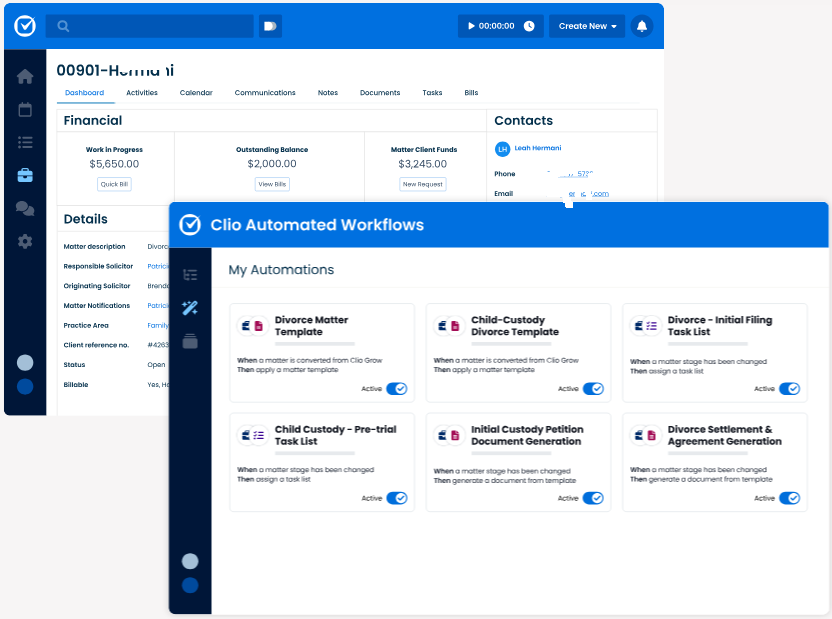Click Initial Custody Petition Document Generation icon
832x619 pixels.
(x=449, y=435)
